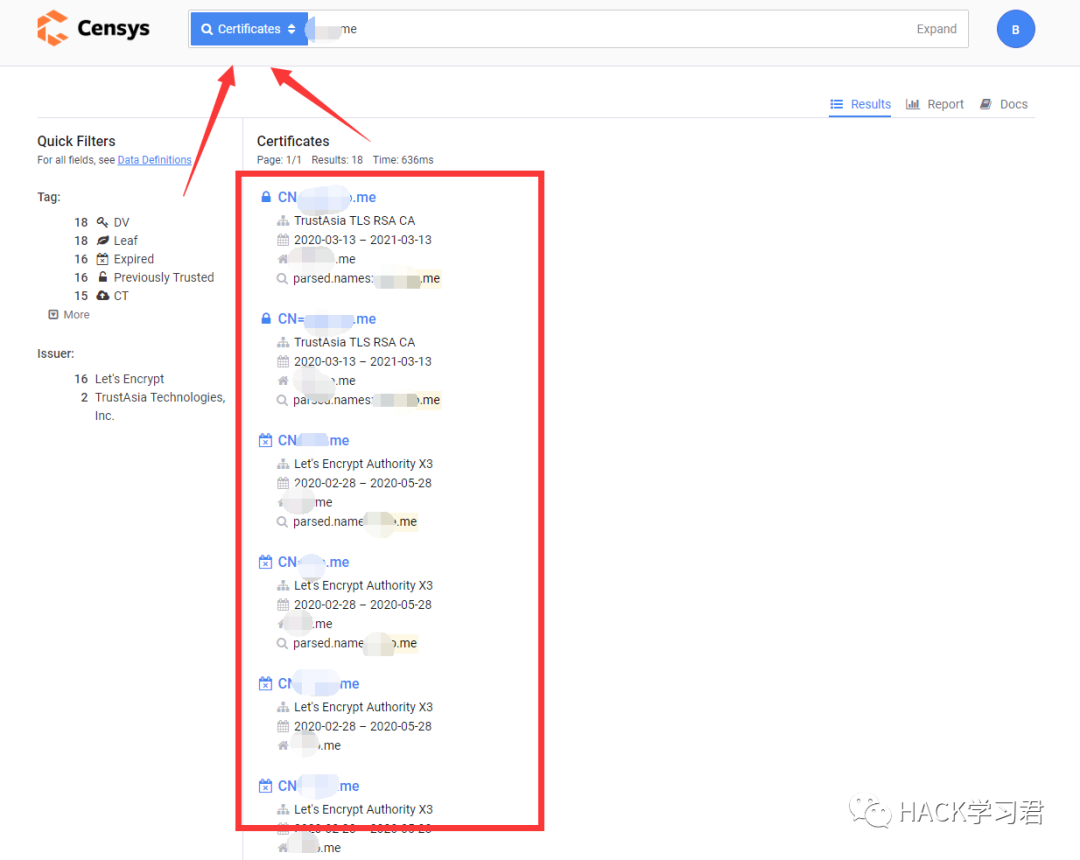Viewport: 1080px width, 860px height.
Task: Open the first Let's Encrypt certificate CN link
Action: tap(313, 440)
